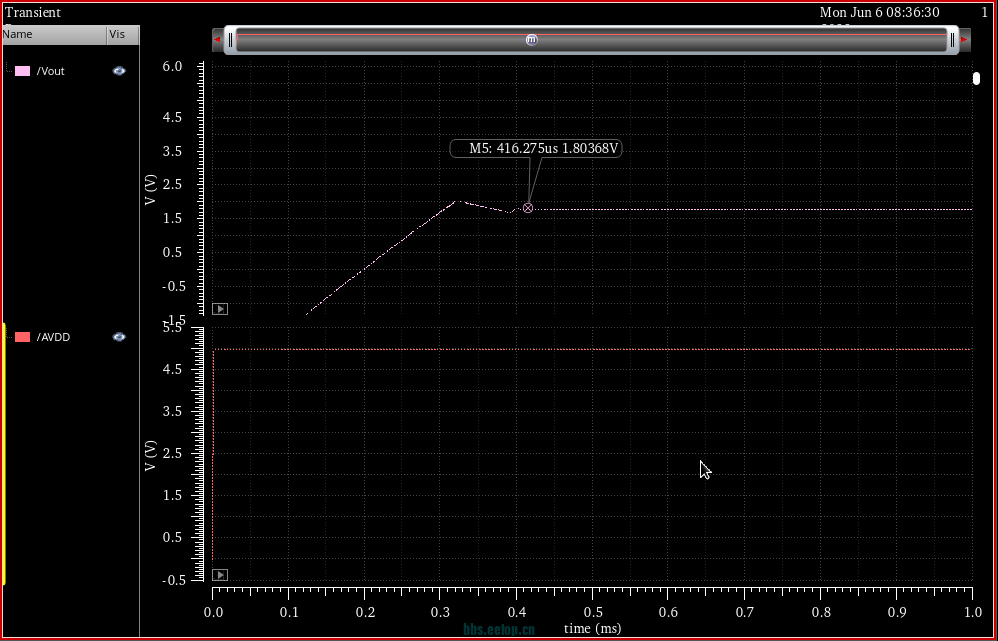Screen dimensions: 998x641
Task: Click left red arrow on zoom bar
Action: coord(217,40)
